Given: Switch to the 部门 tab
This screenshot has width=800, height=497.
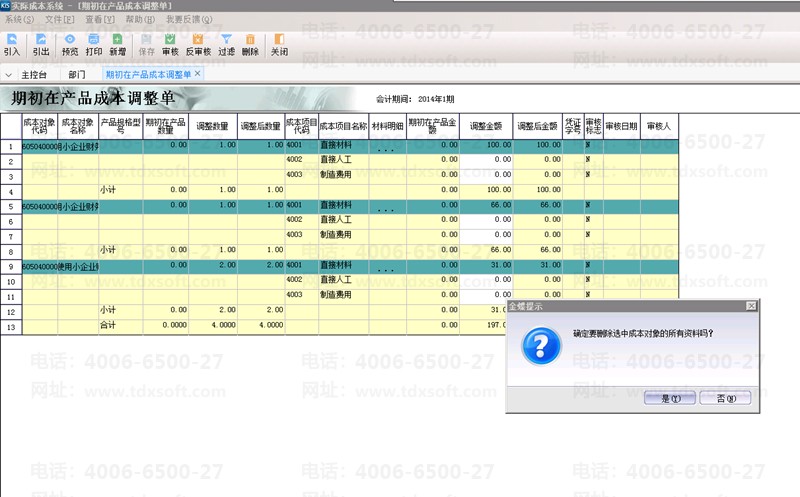Looking at the screenshot, I should [x=77, y=75].
